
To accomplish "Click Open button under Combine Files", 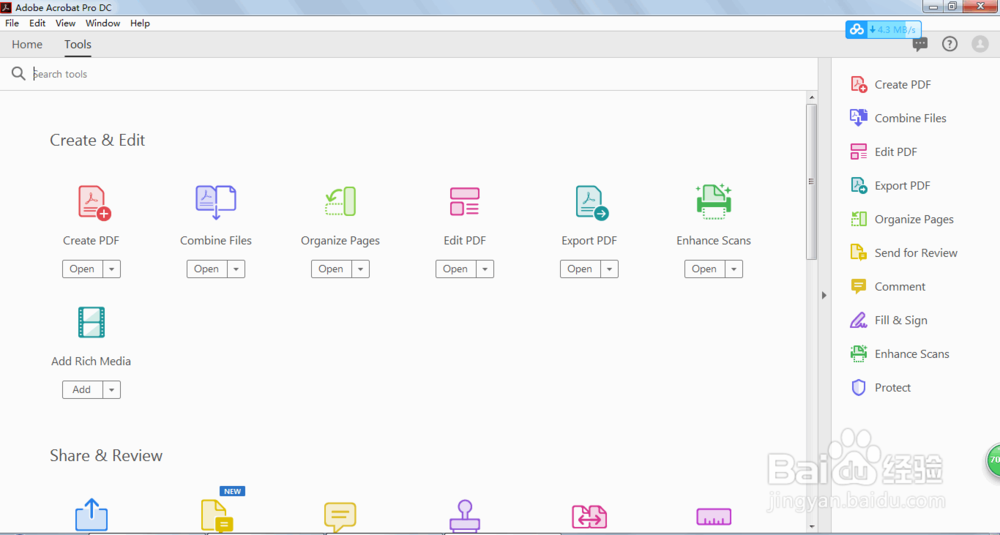I will tap(207, 269).
